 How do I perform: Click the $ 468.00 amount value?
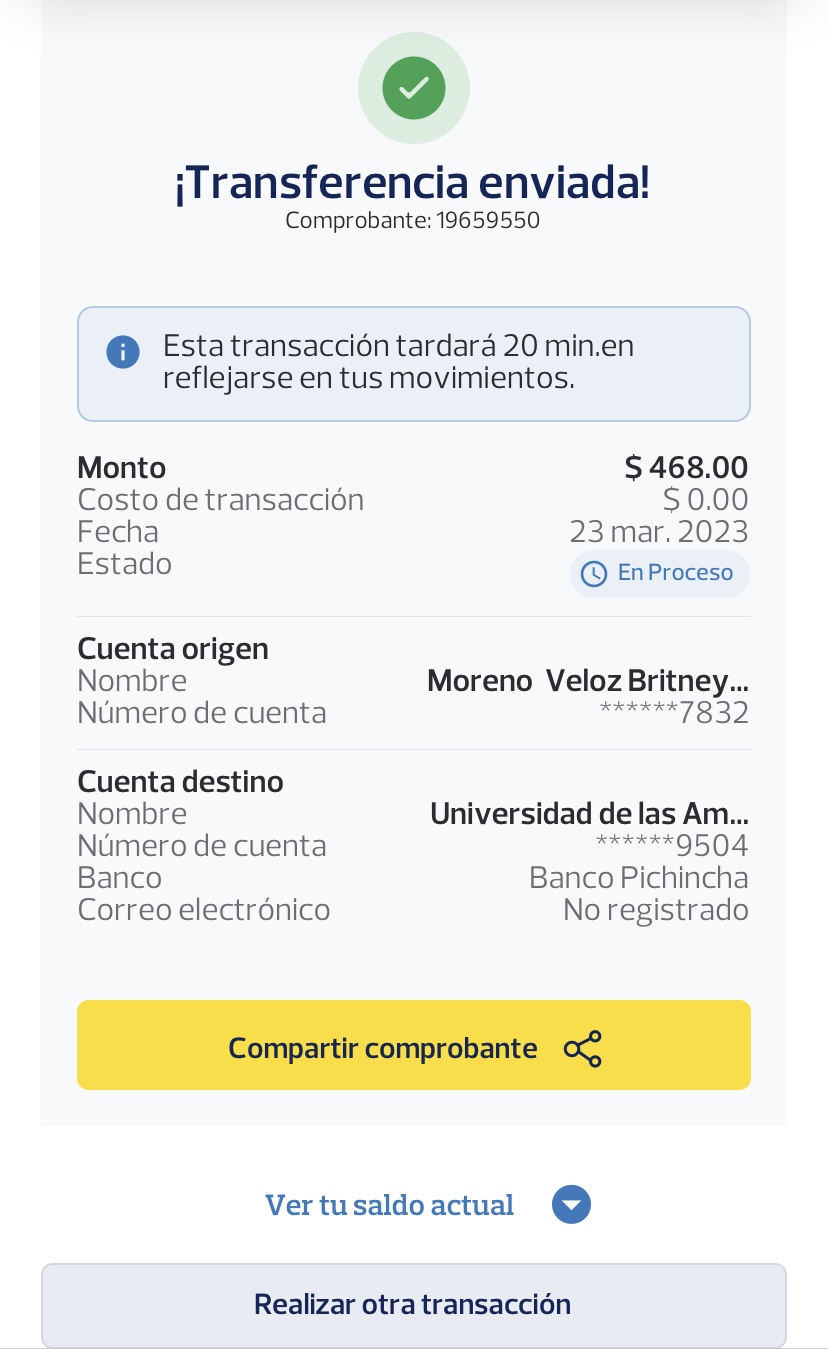click(x=686, y=467)
